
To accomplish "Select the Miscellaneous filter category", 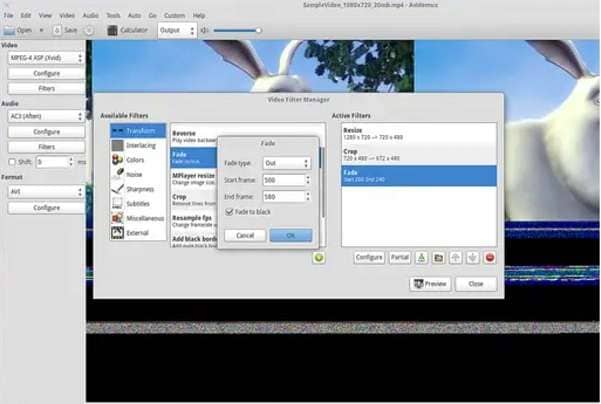I will point(138,218).
